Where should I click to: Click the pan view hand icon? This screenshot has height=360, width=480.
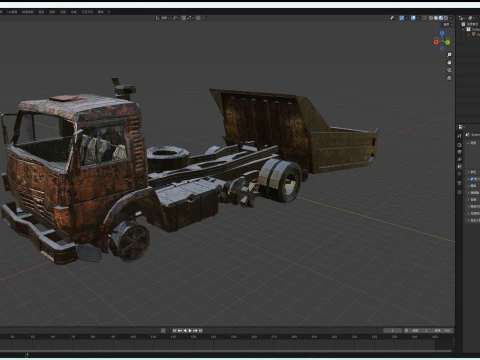pyautogui.click(x=449, y=62)
